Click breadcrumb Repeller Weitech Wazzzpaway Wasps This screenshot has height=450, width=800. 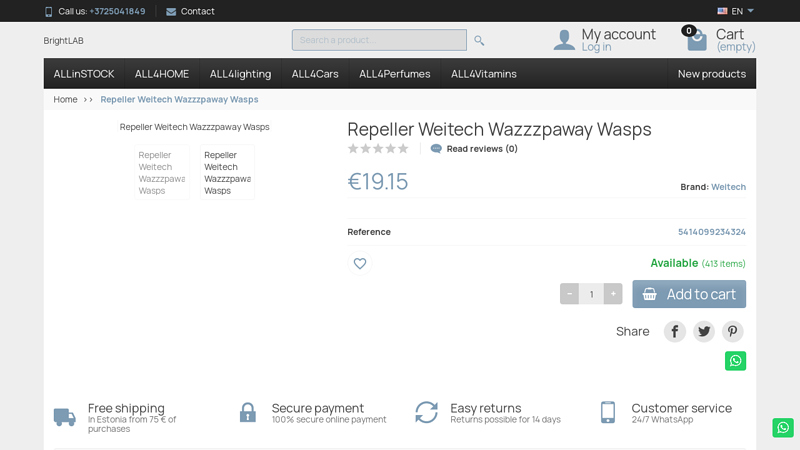(x=179, y=99)
